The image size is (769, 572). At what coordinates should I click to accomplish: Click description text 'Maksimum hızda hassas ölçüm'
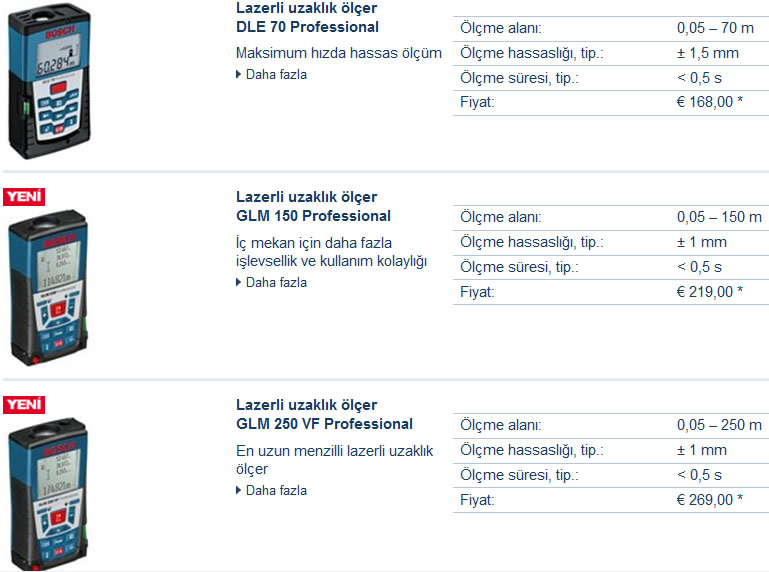coord(339,53)
